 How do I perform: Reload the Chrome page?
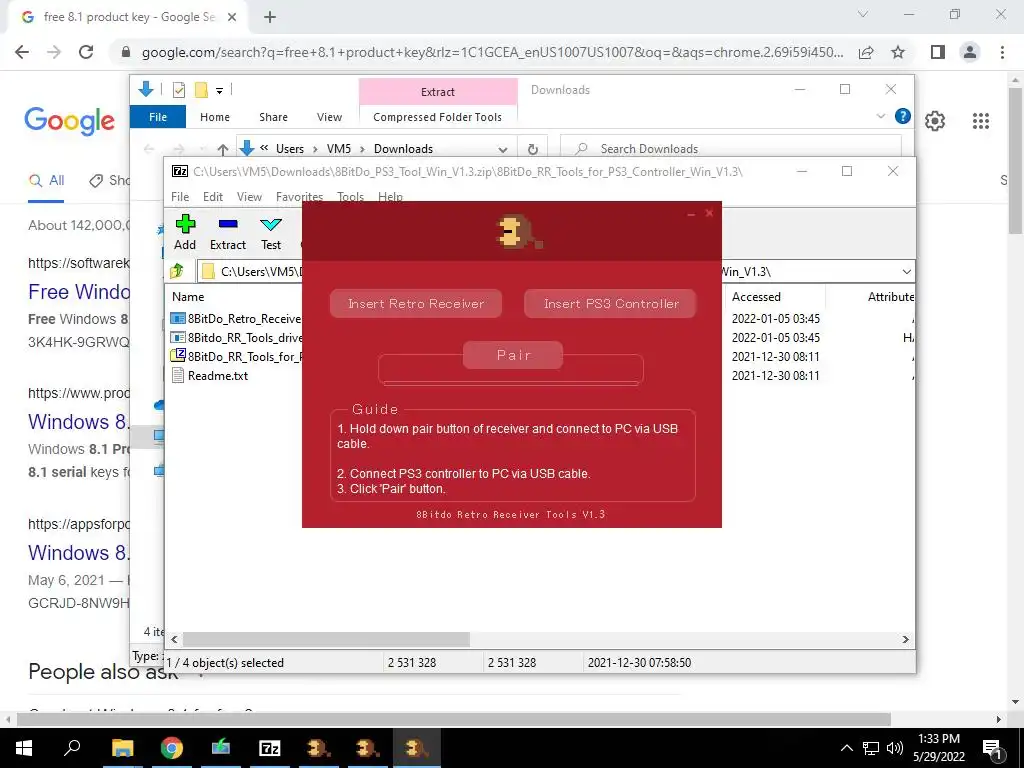click(86, 52)
